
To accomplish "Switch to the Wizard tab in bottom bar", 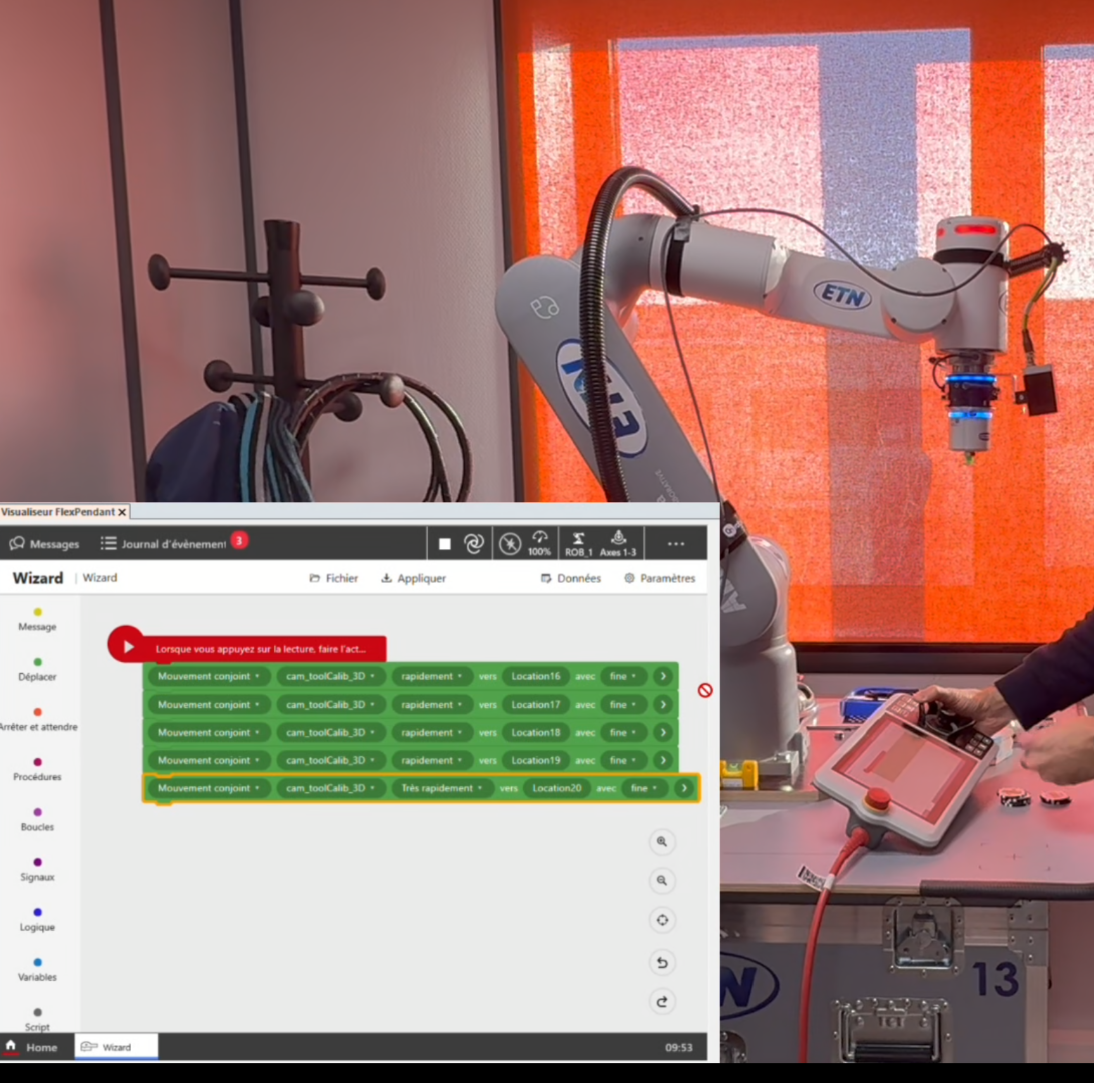I will coord(116,1047).
